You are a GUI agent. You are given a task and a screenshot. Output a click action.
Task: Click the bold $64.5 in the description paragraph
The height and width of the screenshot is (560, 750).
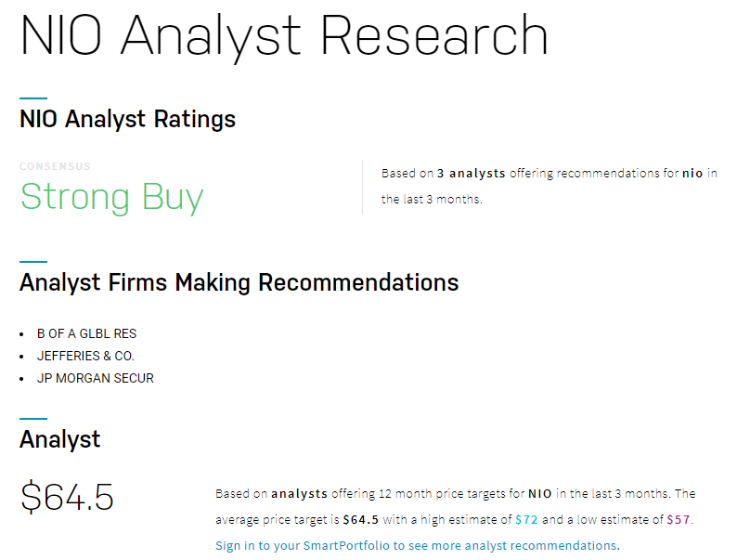click(361, 519)
